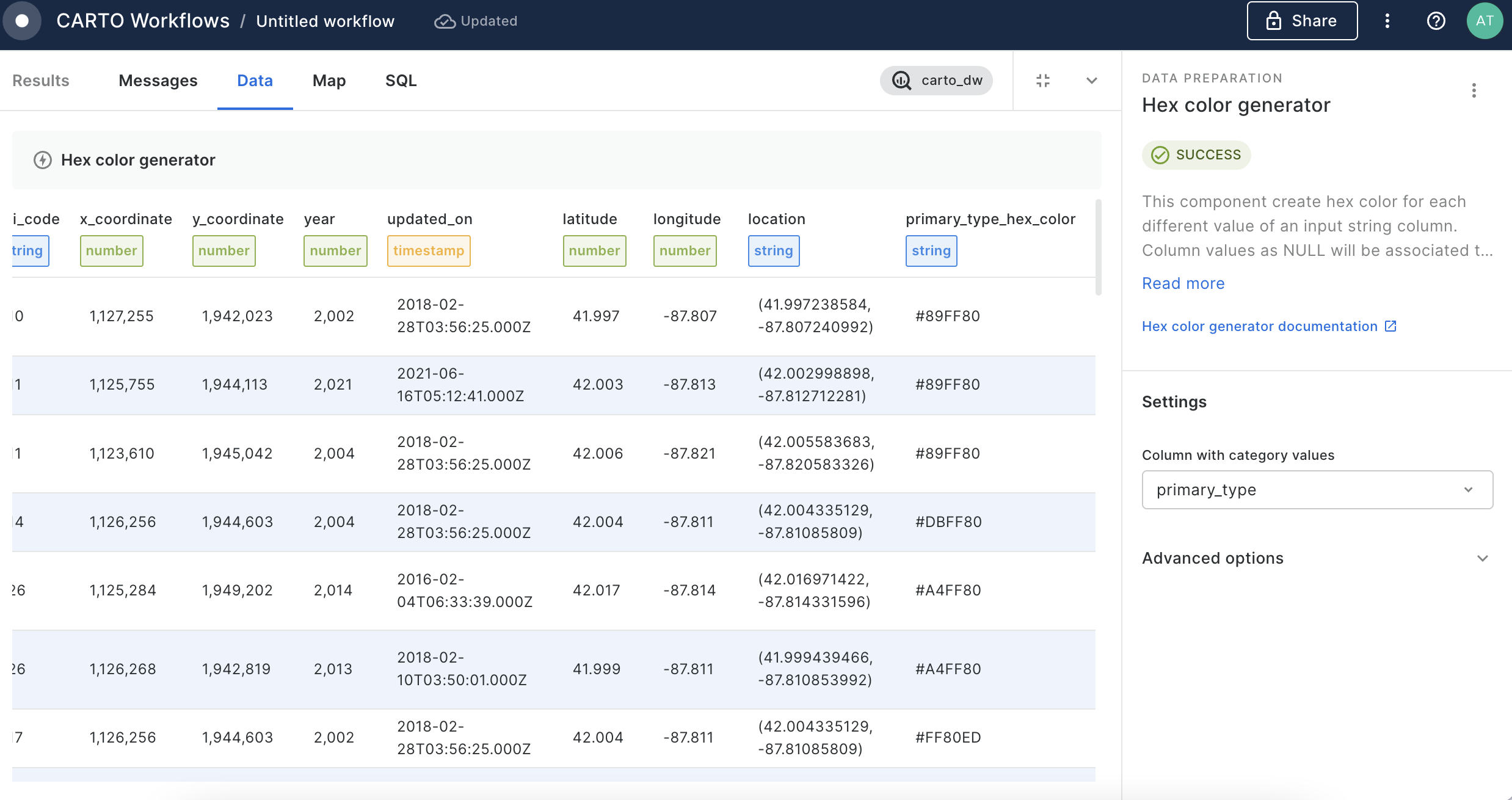Click the table vertical scrollbar

(x=1098, y=248)
